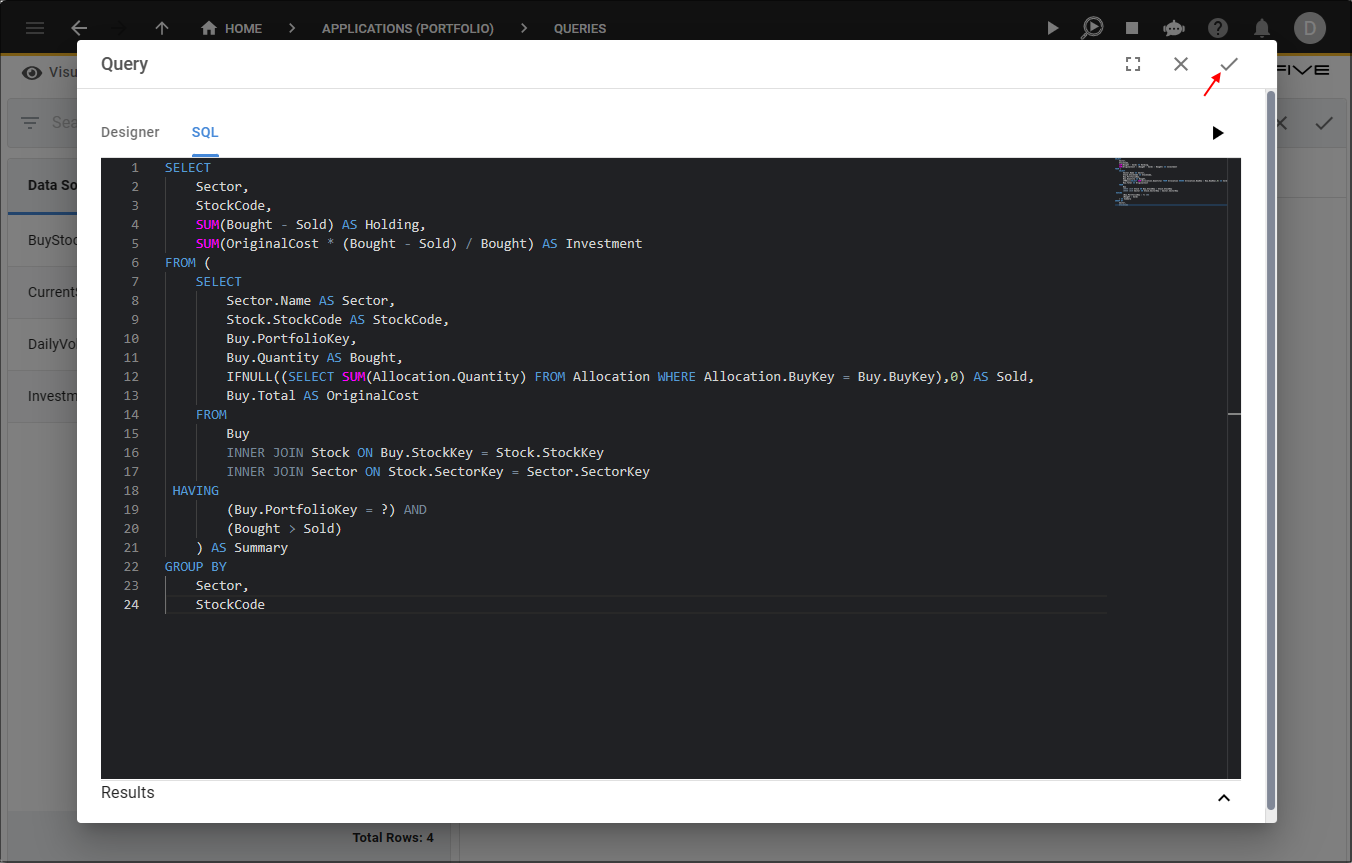Go back with the left arrow icon
The width and height of the screenshot is (1352, 863).
(x=79, y=28)
